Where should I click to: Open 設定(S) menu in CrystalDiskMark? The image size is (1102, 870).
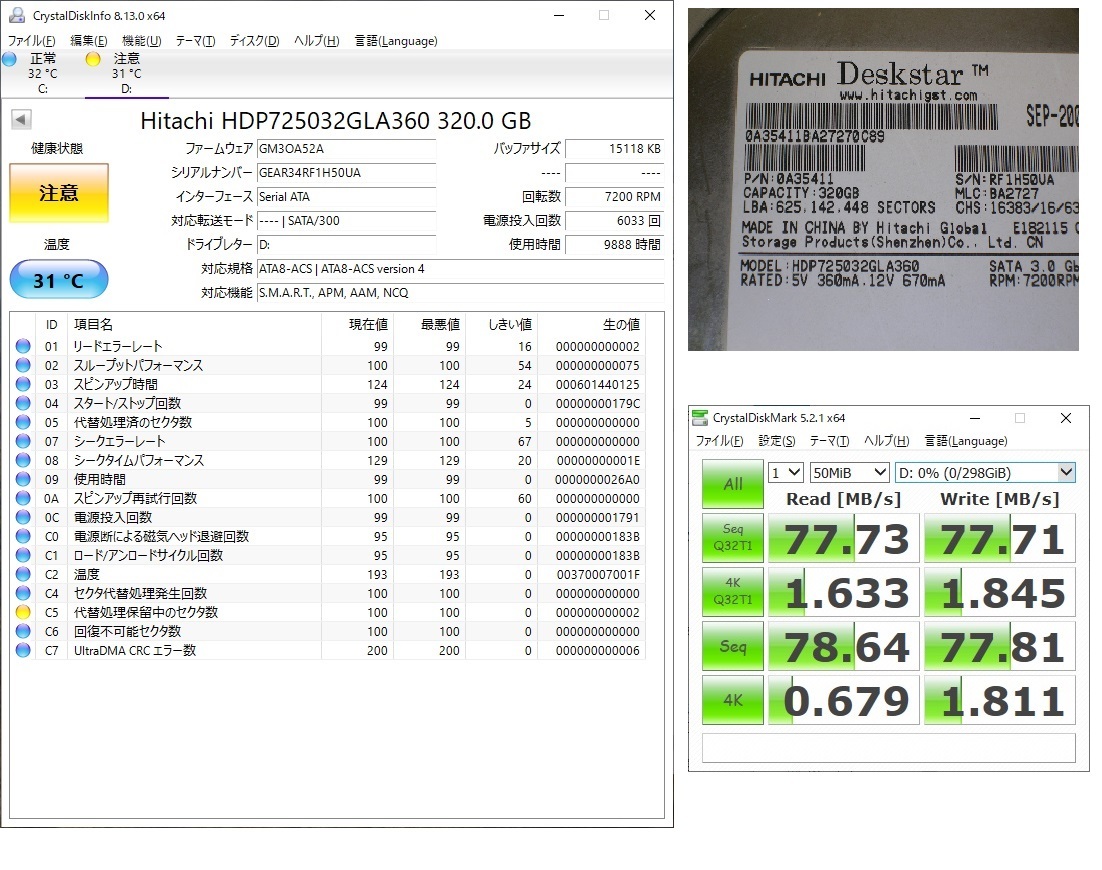[x=777, y=441]
